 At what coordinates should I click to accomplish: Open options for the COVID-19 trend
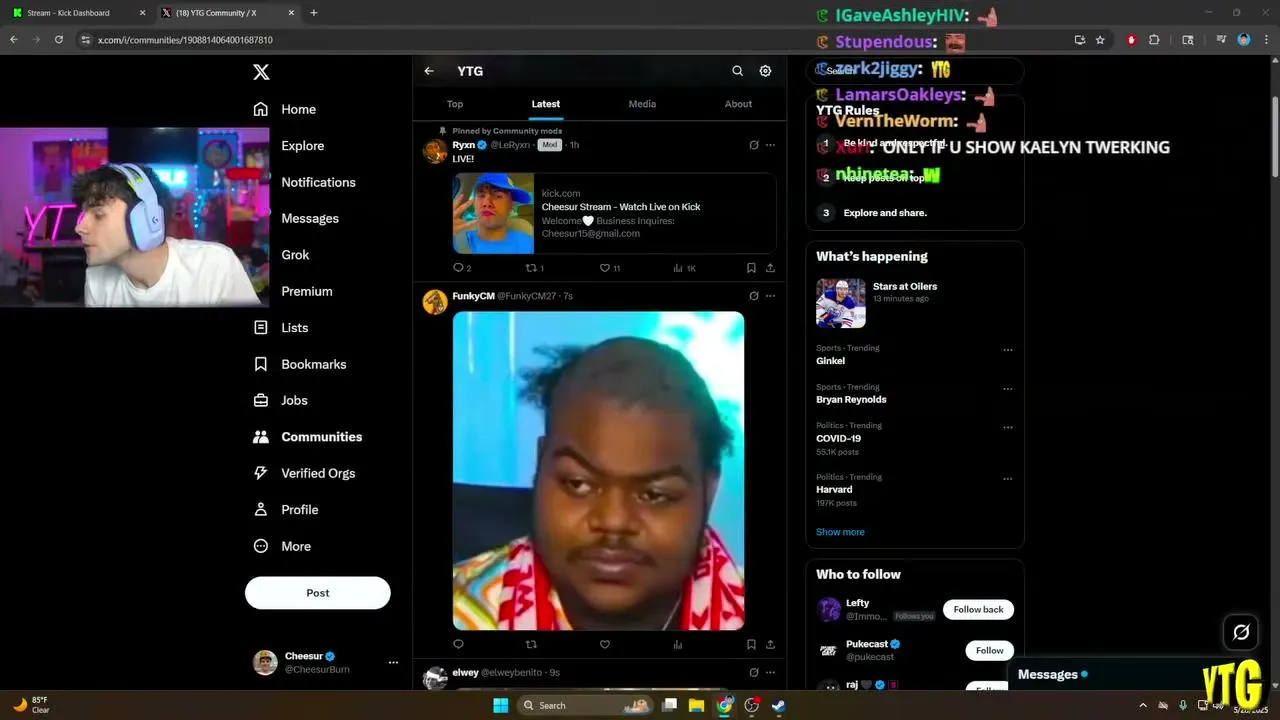[x=1008, y=428]
